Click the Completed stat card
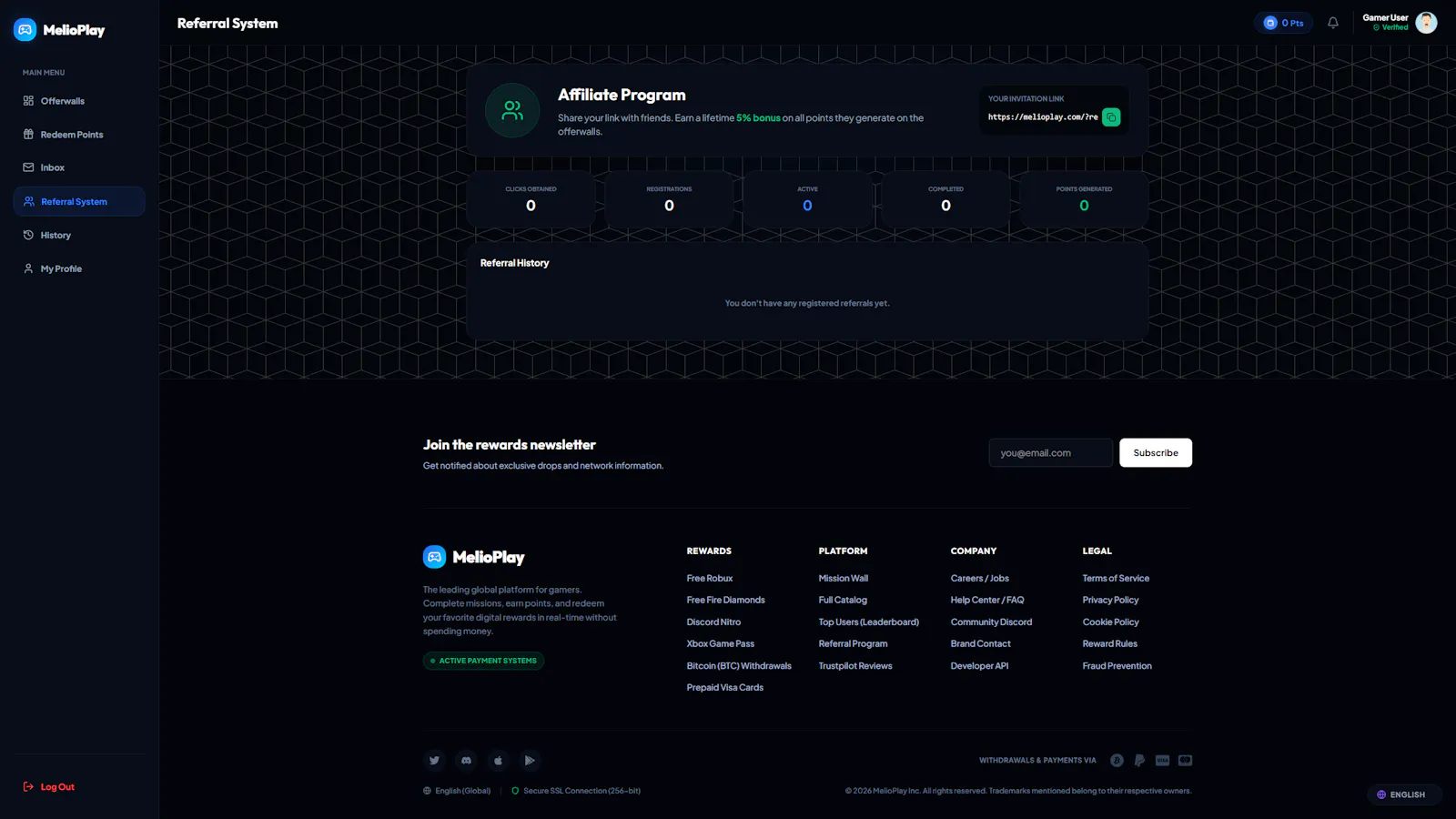The image size is (1456, 819). pos(945,198)
